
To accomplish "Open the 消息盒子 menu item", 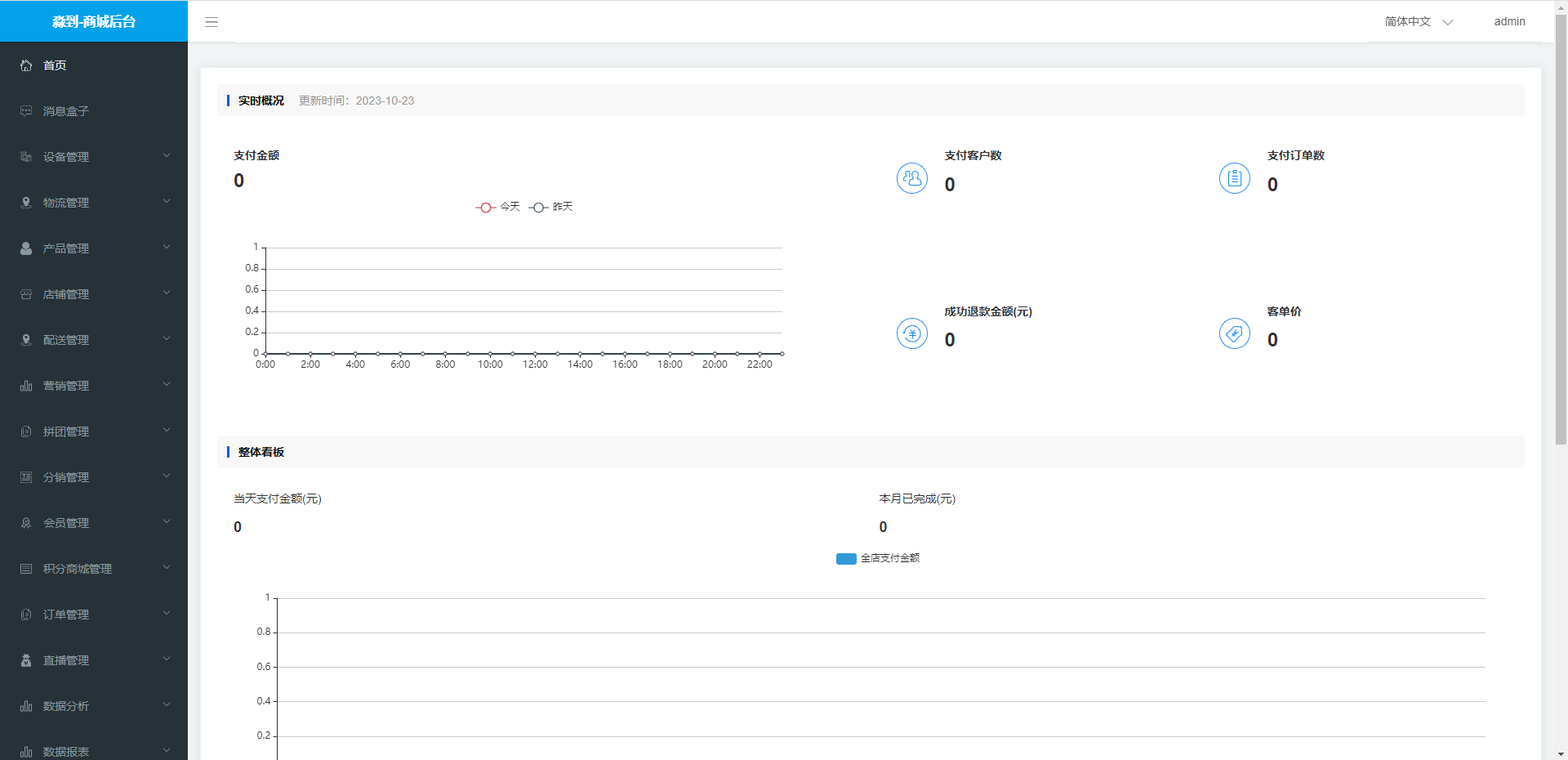I will tap(94, 111).
